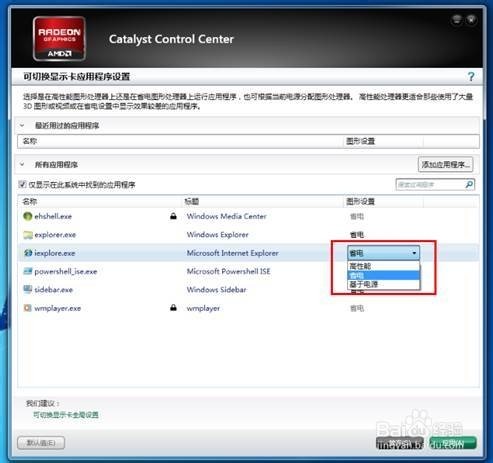Open help via the question mark icon
Viewport: 493px width, 463px height.
point(471,77)
